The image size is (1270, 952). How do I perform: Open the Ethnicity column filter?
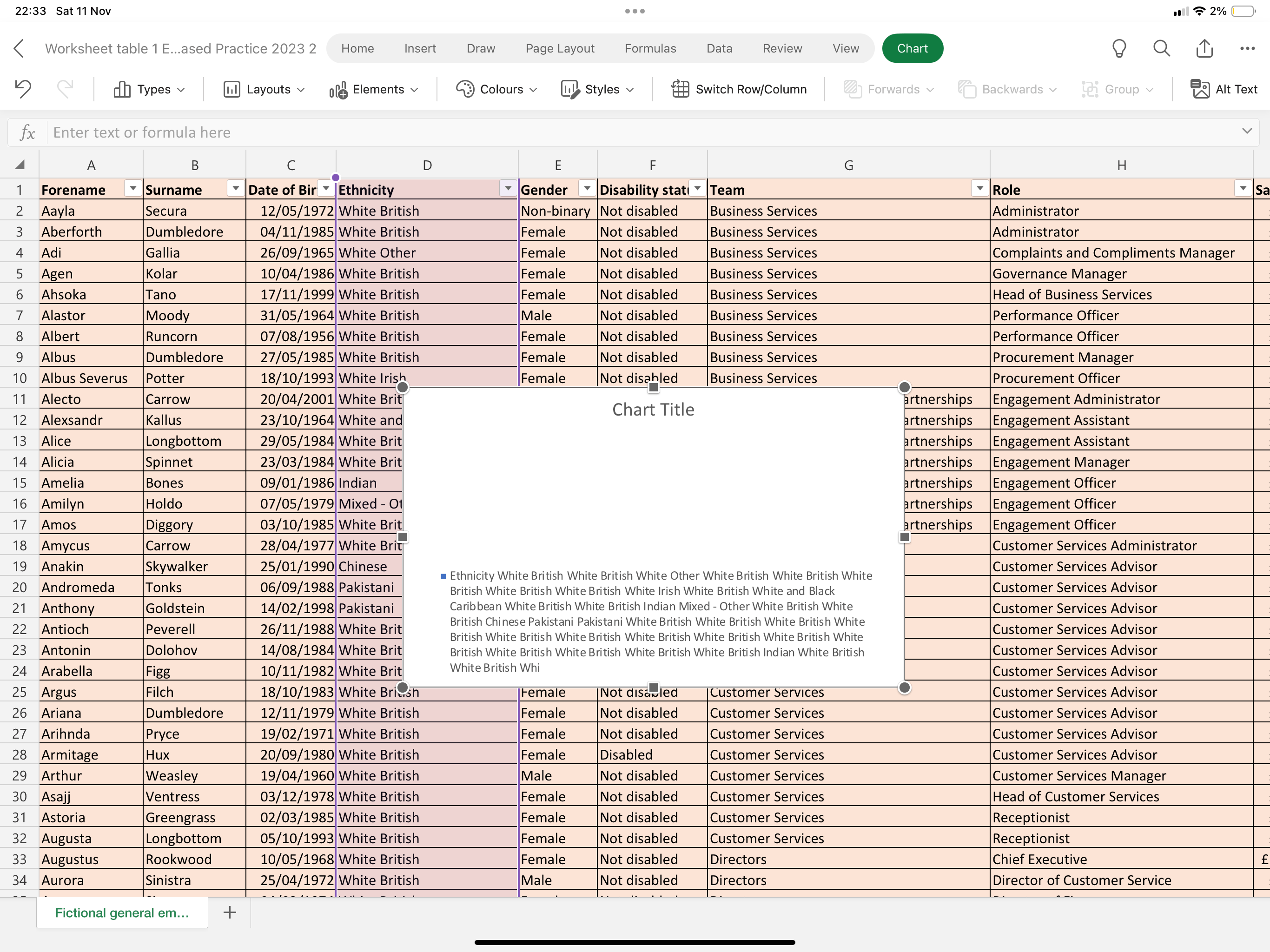(508, 188)
